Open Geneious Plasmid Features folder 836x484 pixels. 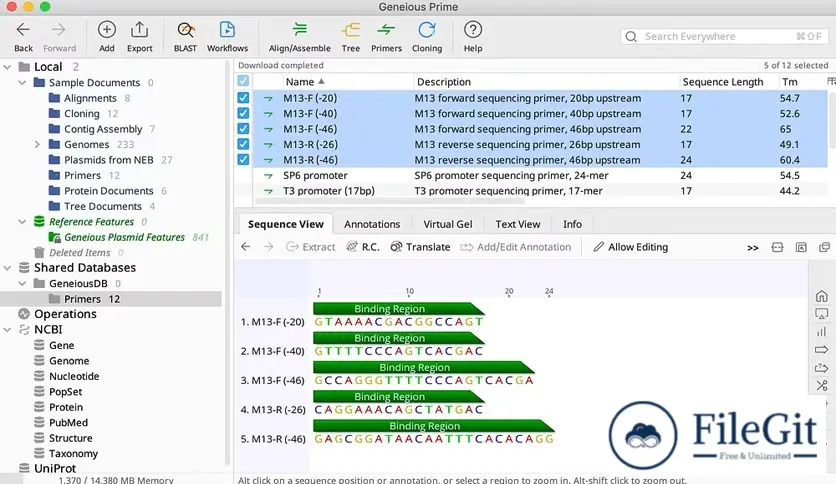(124, 237)
